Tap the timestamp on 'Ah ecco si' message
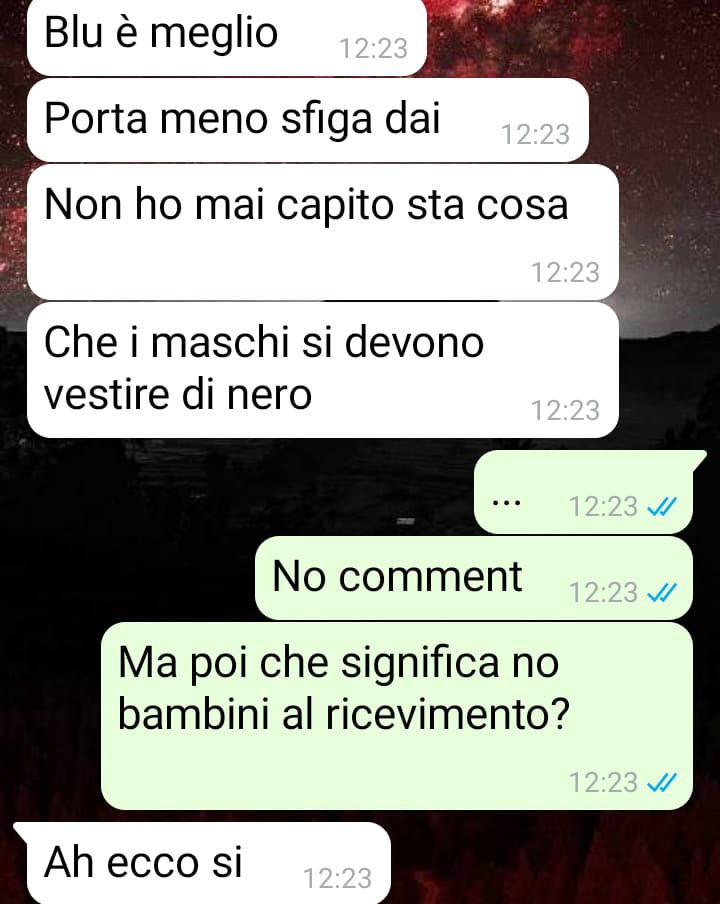The height and width of the screenshot is (904, 720). 337,879
